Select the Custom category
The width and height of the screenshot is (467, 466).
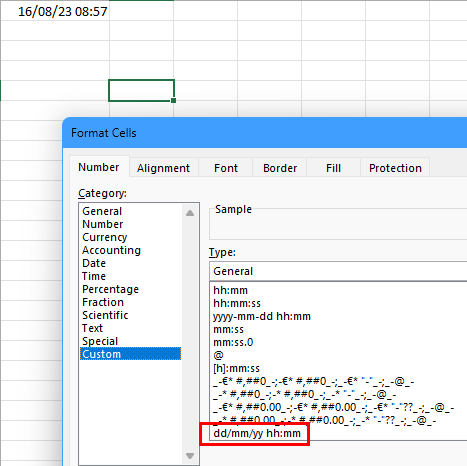[x=130, y=354]
